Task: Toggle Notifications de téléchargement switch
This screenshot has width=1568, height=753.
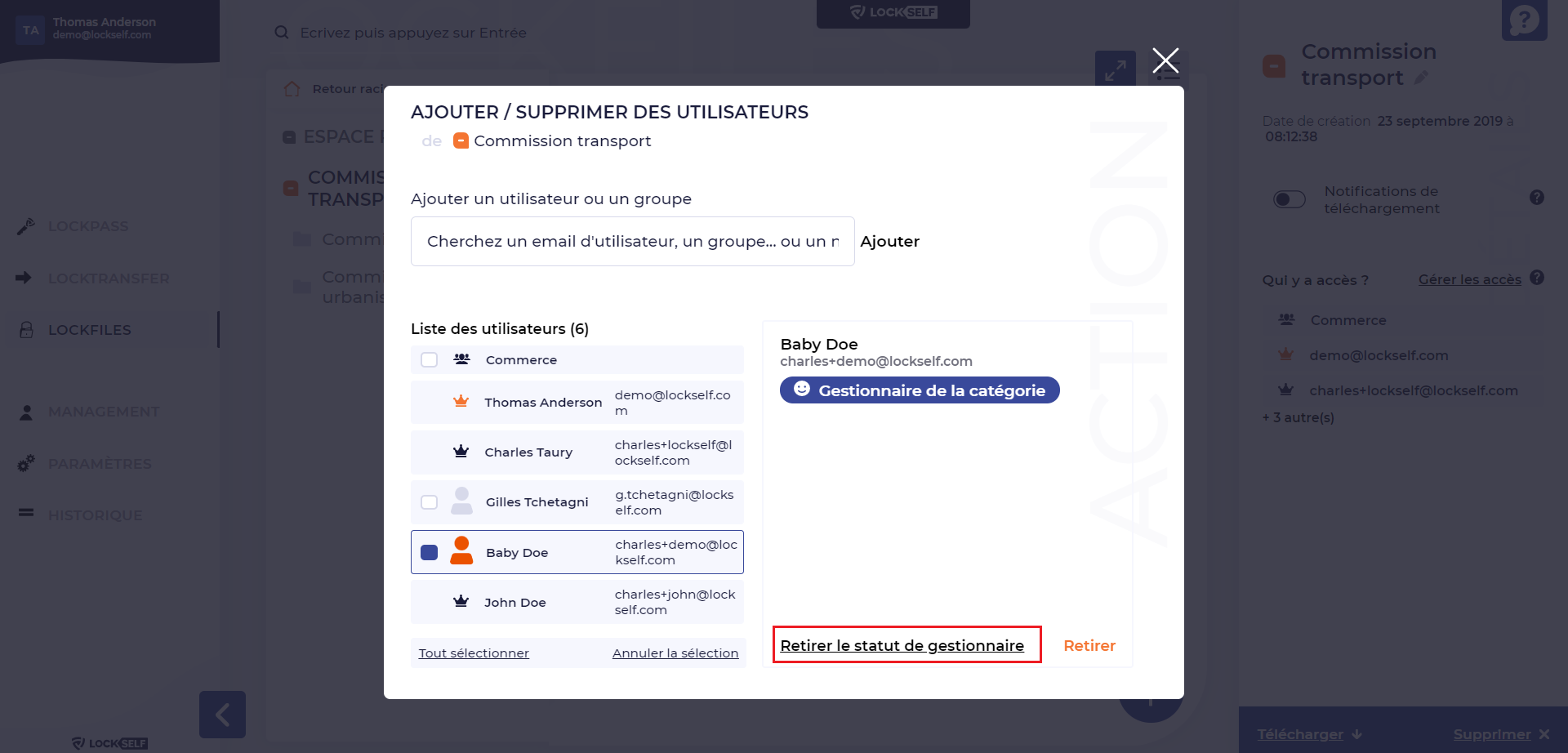Action: 1290,199
